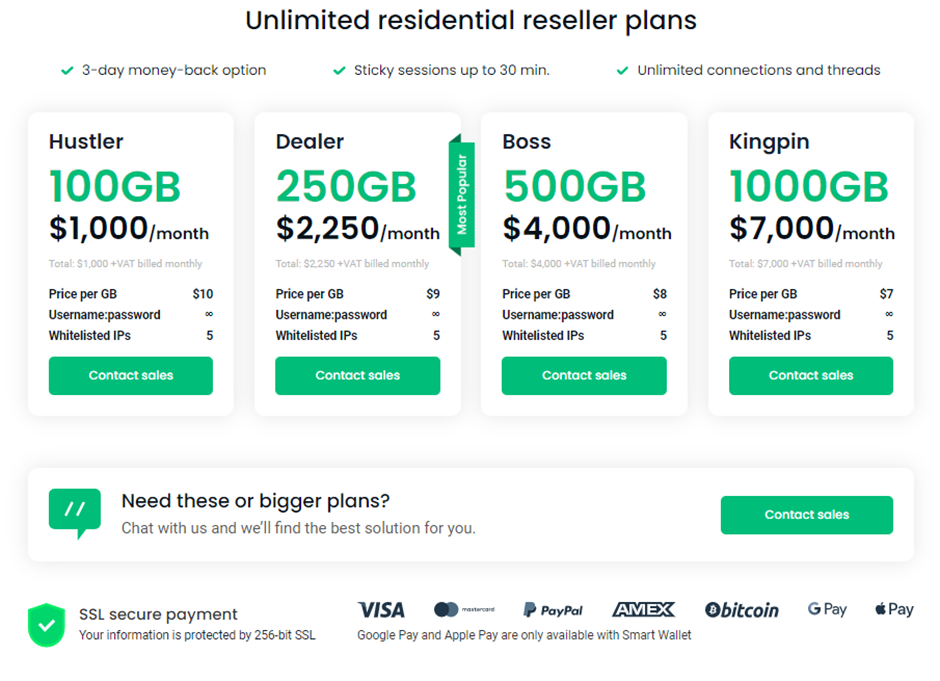The width and height of the screenshot is (940, 681).
Task: Click the unlimited connections checkmark
Action: point(622,71)
